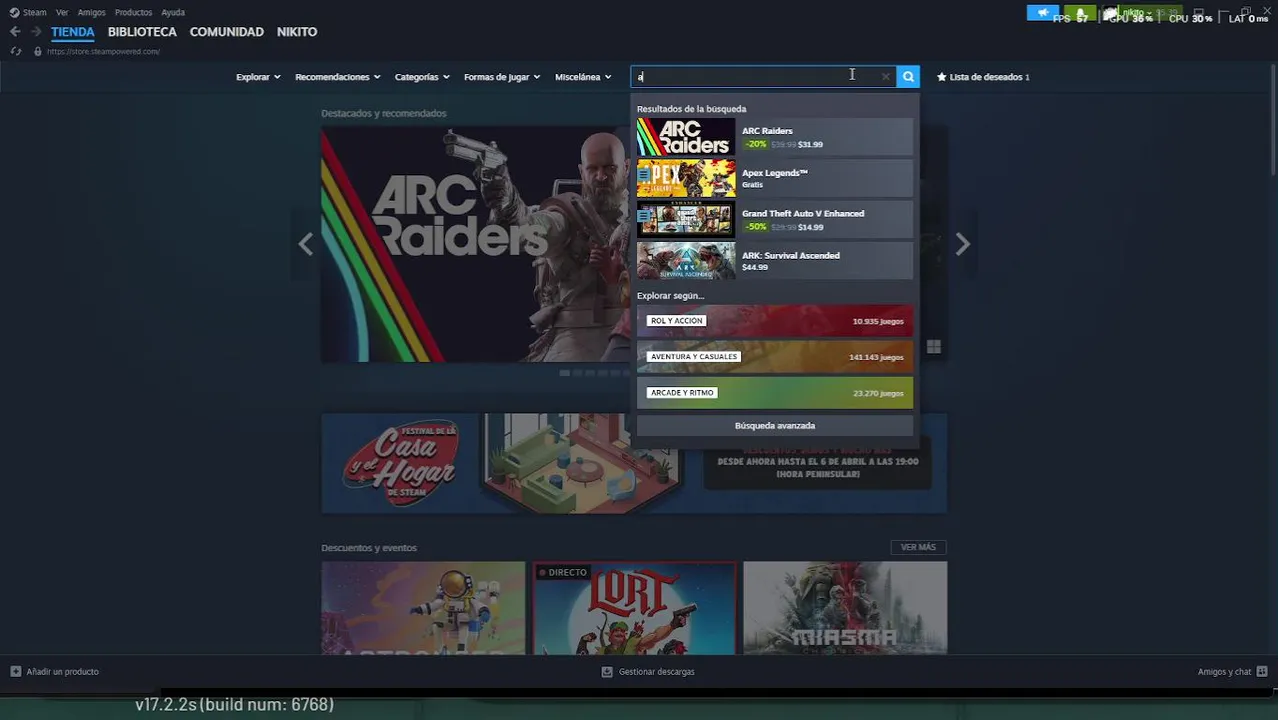Select Grand Theft Auto V Enhanced result
Screen dimensions: 1278x720
click(775, 219)
